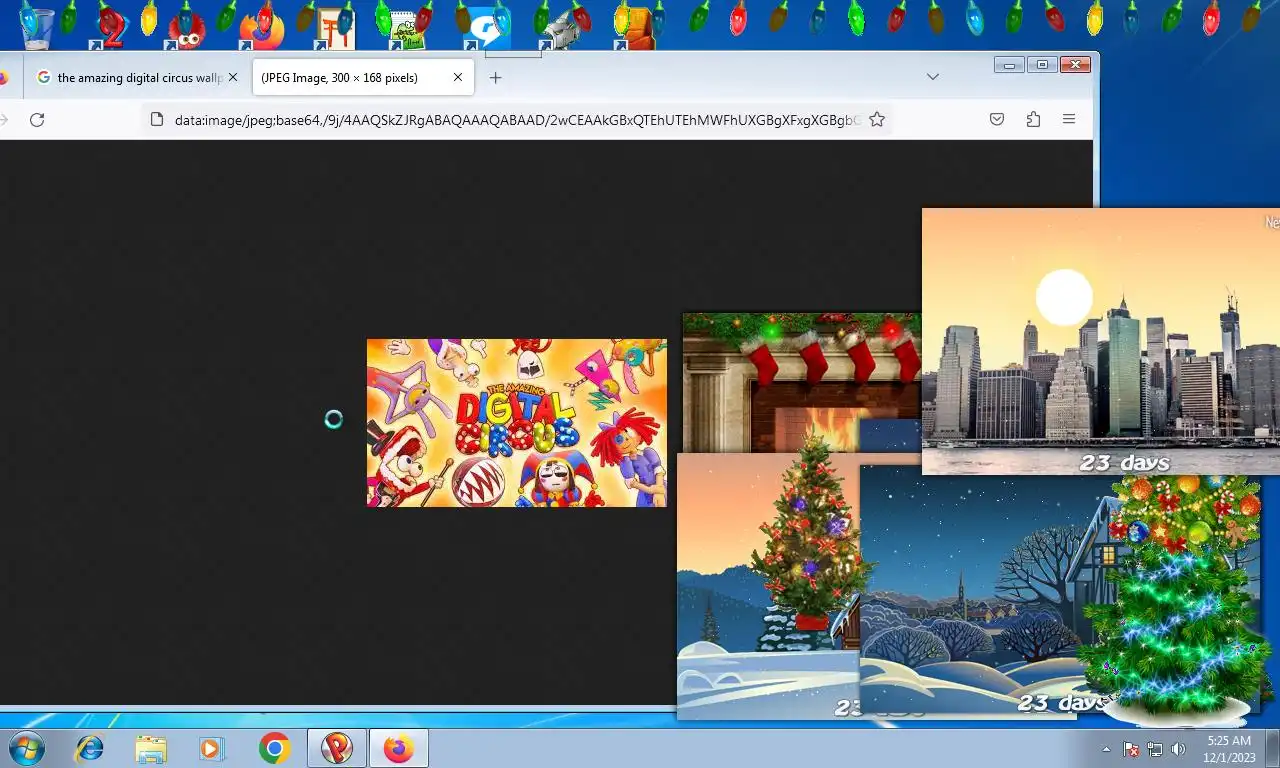Viewport: 1280px width, 768px height.
Task: Open Windows Explorer folder taskbar icon
Action: click(151, 748)
